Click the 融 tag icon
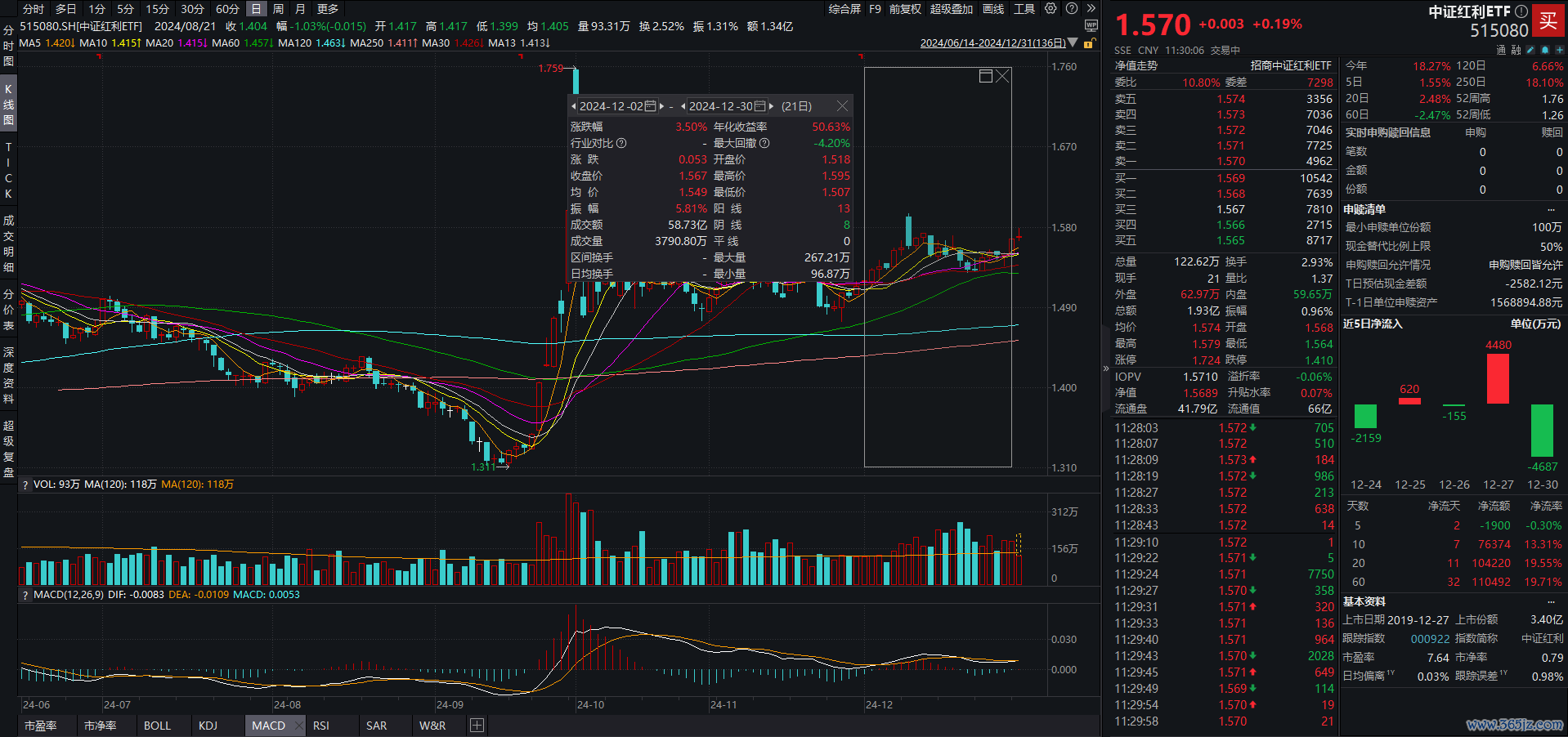Screen dimensions: 1568x737 (1516, 50)
